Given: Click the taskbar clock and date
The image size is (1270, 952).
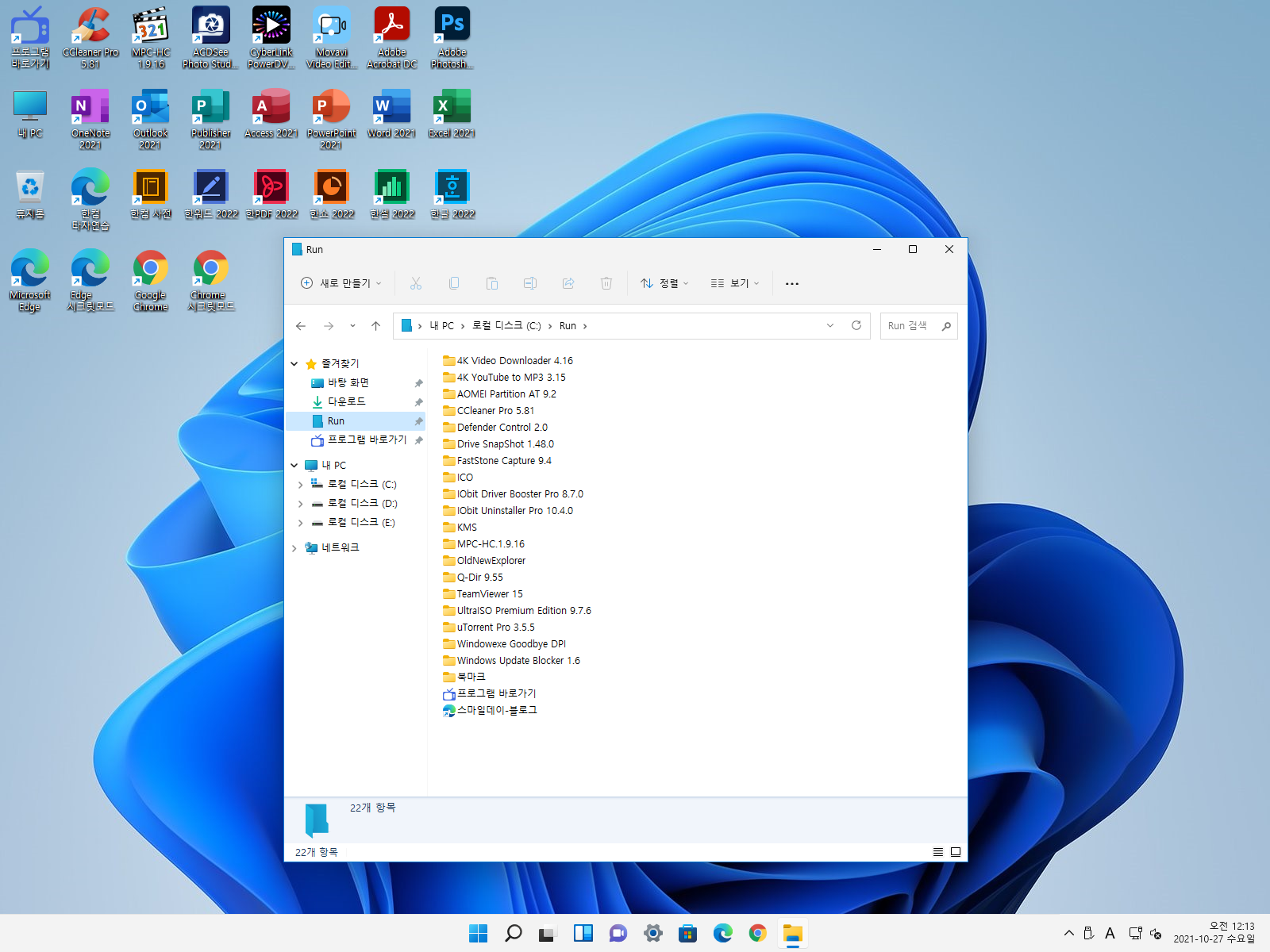Looking at the screenshot, I should pyautogui.click(x=1214, y=933).
